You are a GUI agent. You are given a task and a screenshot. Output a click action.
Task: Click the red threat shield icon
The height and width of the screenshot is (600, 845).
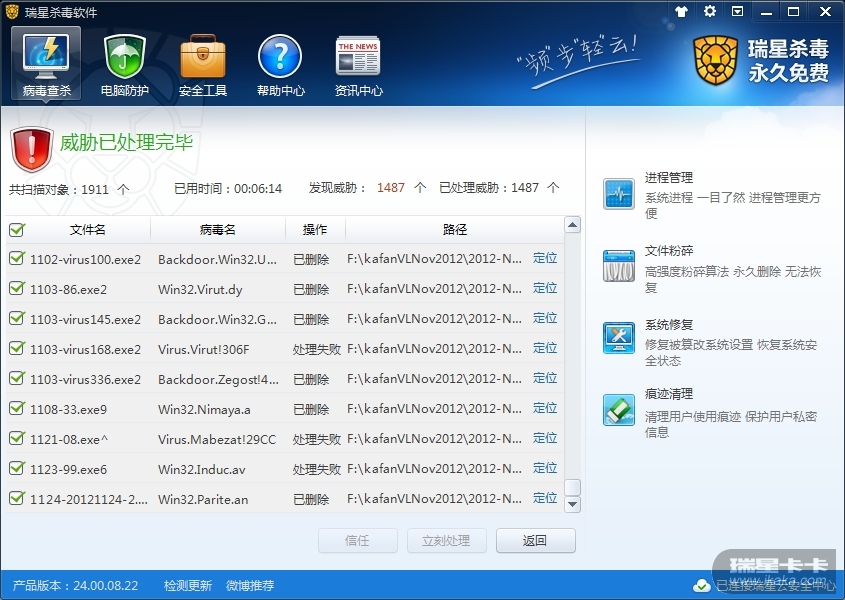pyautogui.click(x=31, y=149)
